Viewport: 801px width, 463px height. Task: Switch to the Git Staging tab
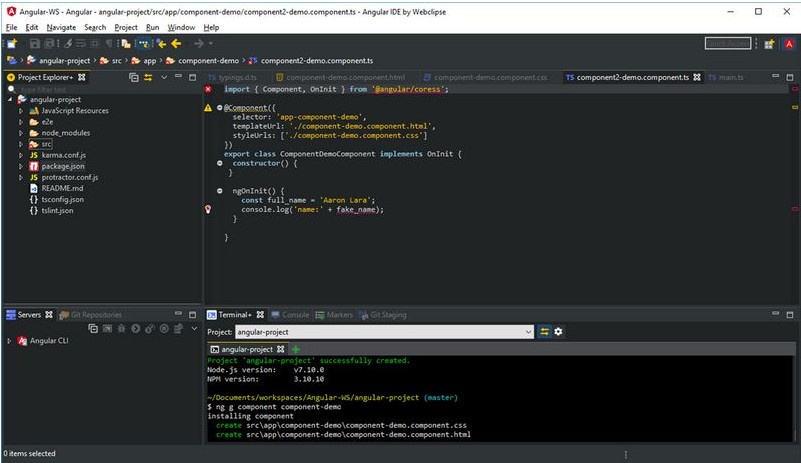point(383,315)
